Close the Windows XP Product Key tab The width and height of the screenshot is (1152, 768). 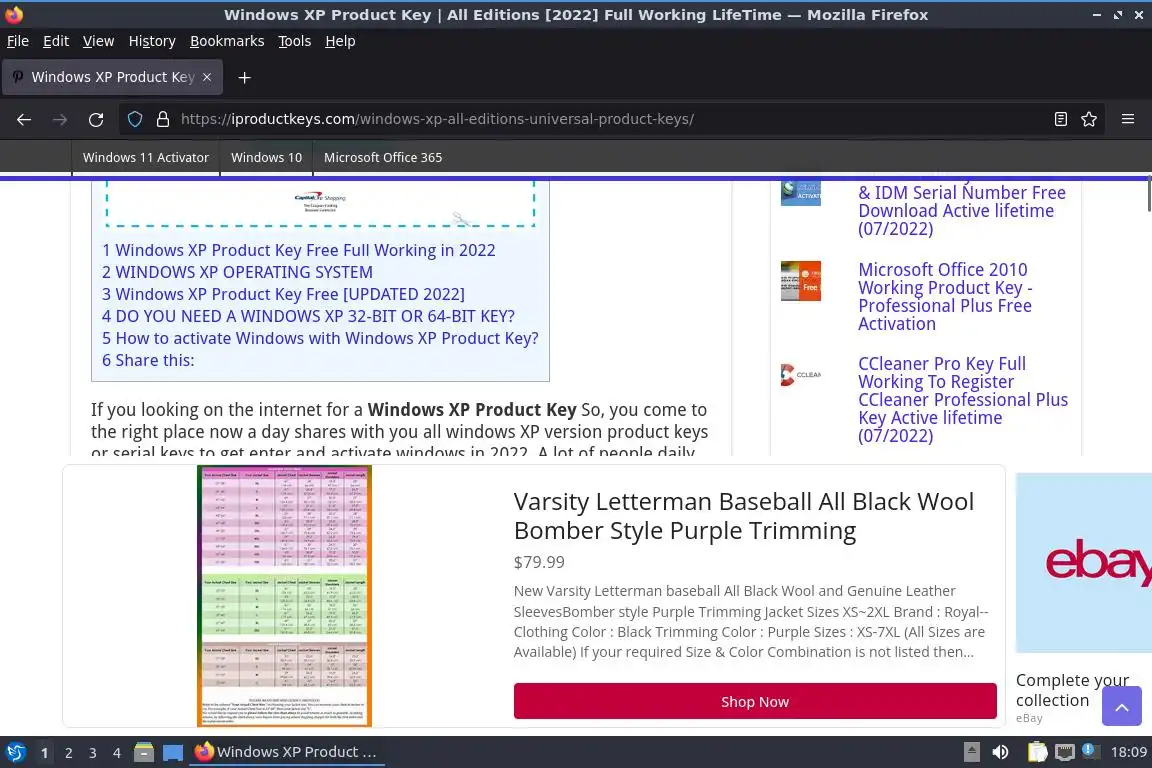tap(207, 77)
